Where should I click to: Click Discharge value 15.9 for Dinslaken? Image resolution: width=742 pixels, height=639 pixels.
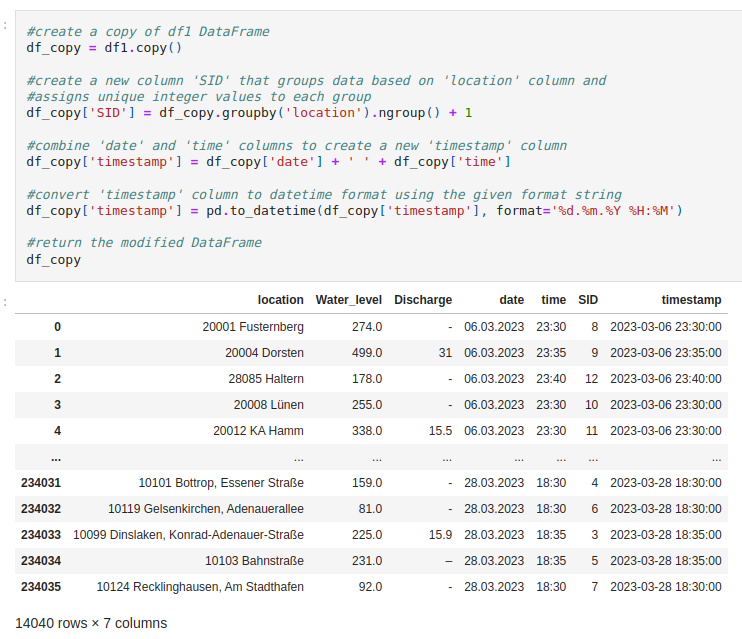coord(440,535)
